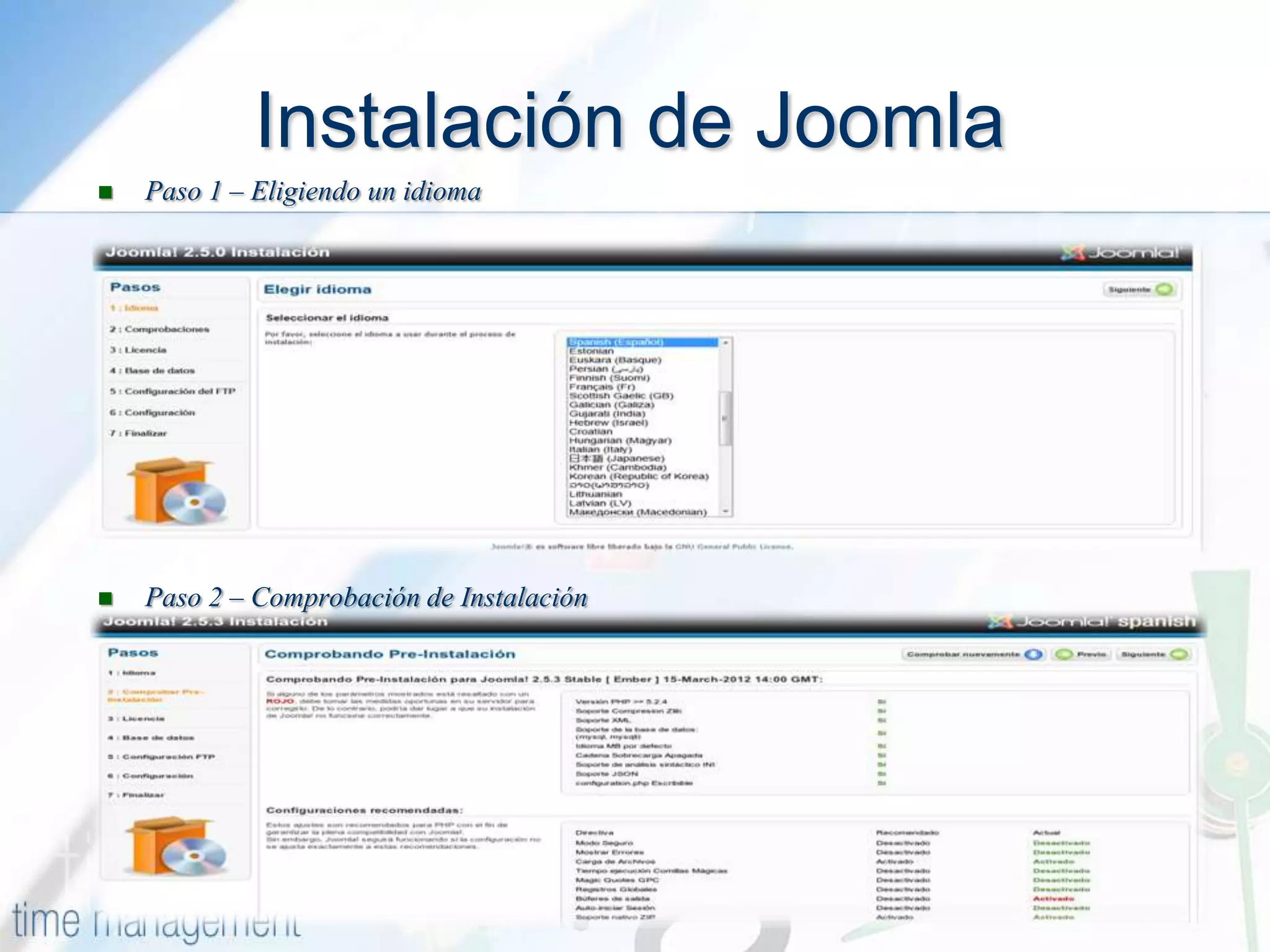
Task: Click the box-and-CD image in the 2.5.0 installer
Action: point(177,492)
